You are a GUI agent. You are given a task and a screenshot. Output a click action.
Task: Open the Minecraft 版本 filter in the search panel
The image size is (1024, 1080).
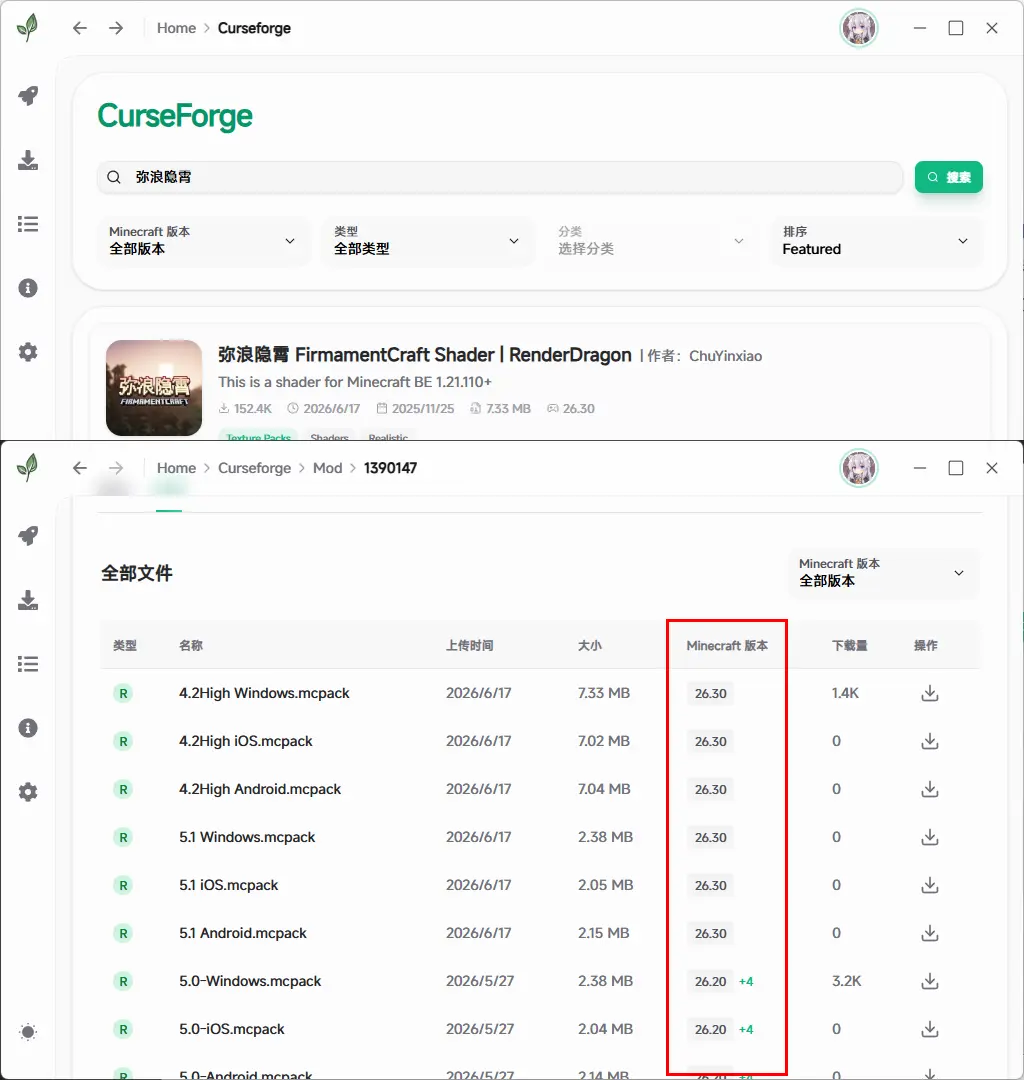[x=202, y=241]
